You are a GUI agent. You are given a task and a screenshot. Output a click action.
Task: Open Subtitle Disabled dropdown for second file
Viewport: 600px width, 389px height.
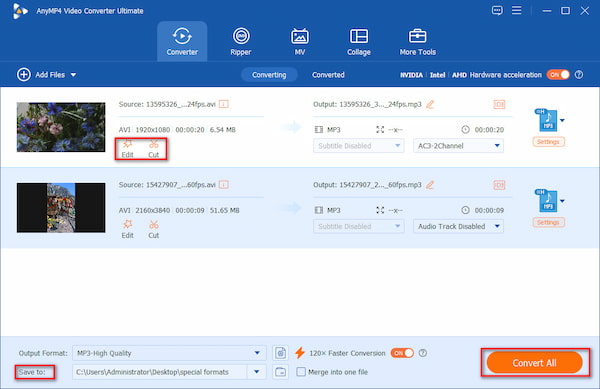tap(359, 226)
